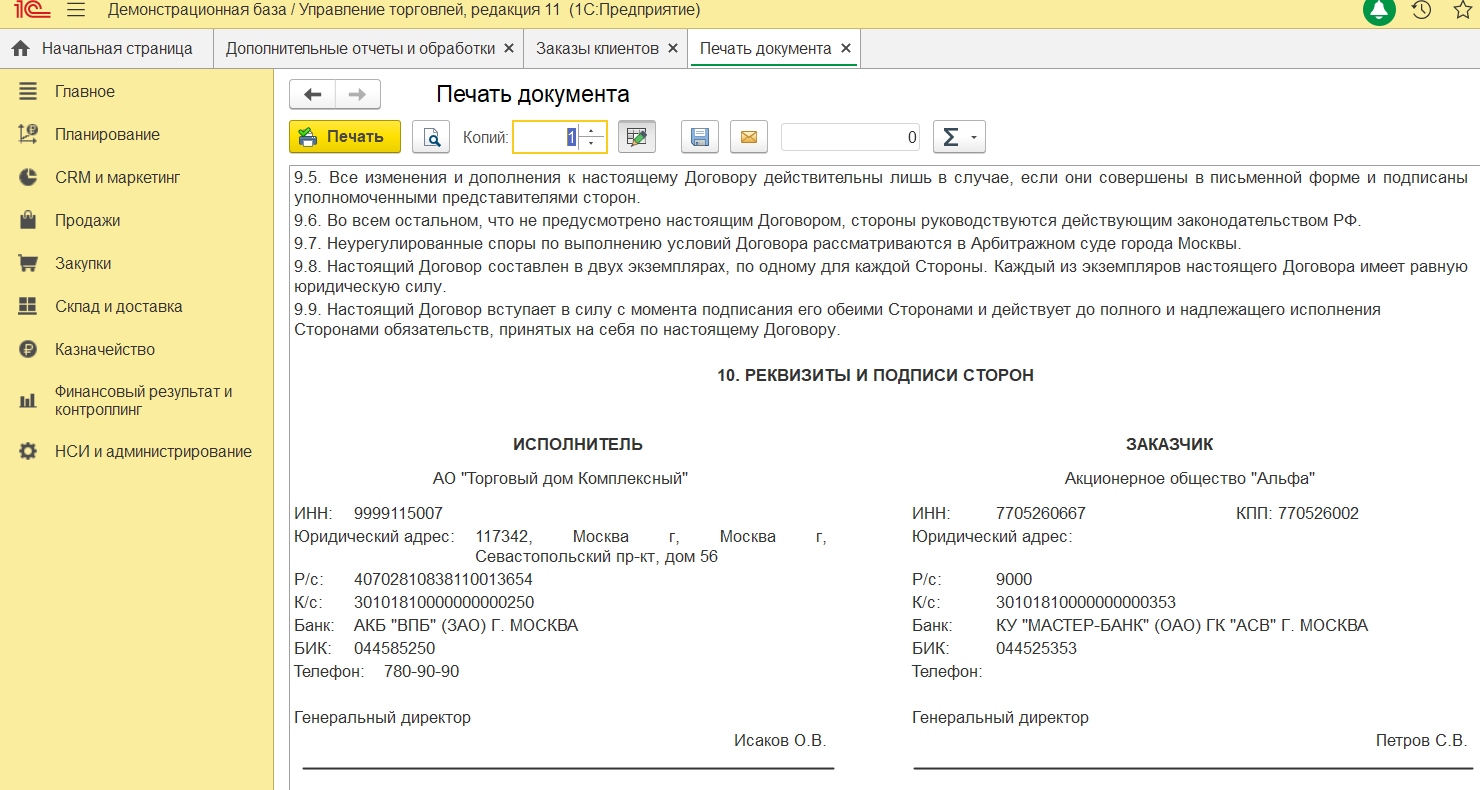Open the CRM и маркетинг section
The width and height of the screenshot is (1480, 790).
coord(117,177)
